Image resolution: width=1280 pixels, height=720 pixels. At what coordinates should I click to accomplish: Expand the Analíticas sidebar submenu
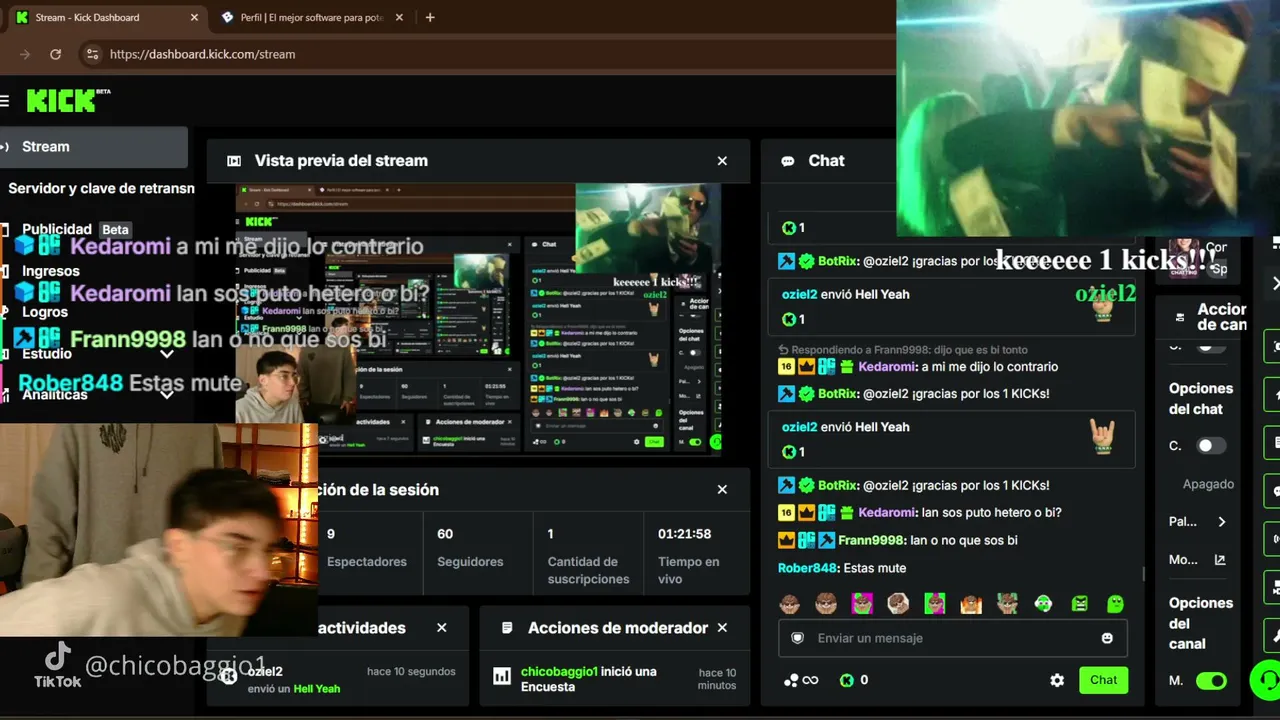[x=167, y=395]
